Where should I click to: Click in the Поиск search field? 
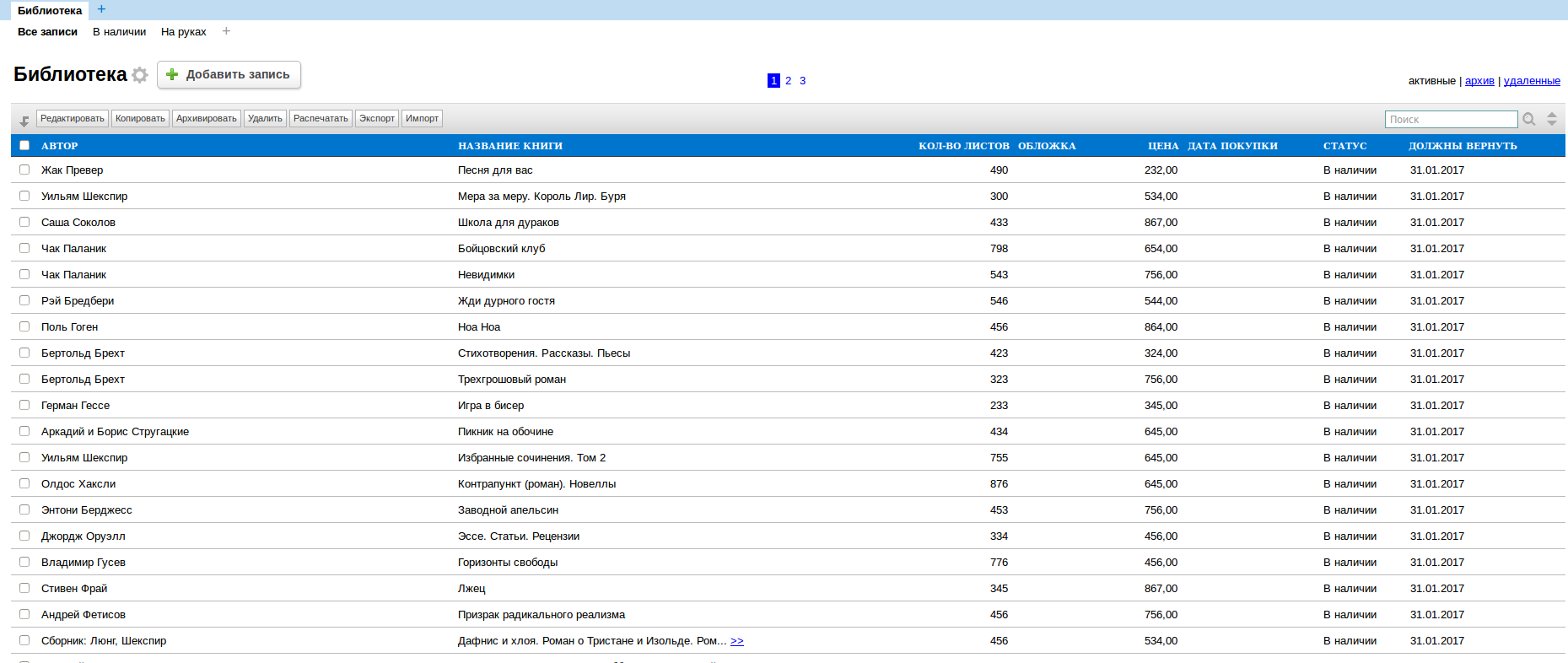coord(1451,120)
